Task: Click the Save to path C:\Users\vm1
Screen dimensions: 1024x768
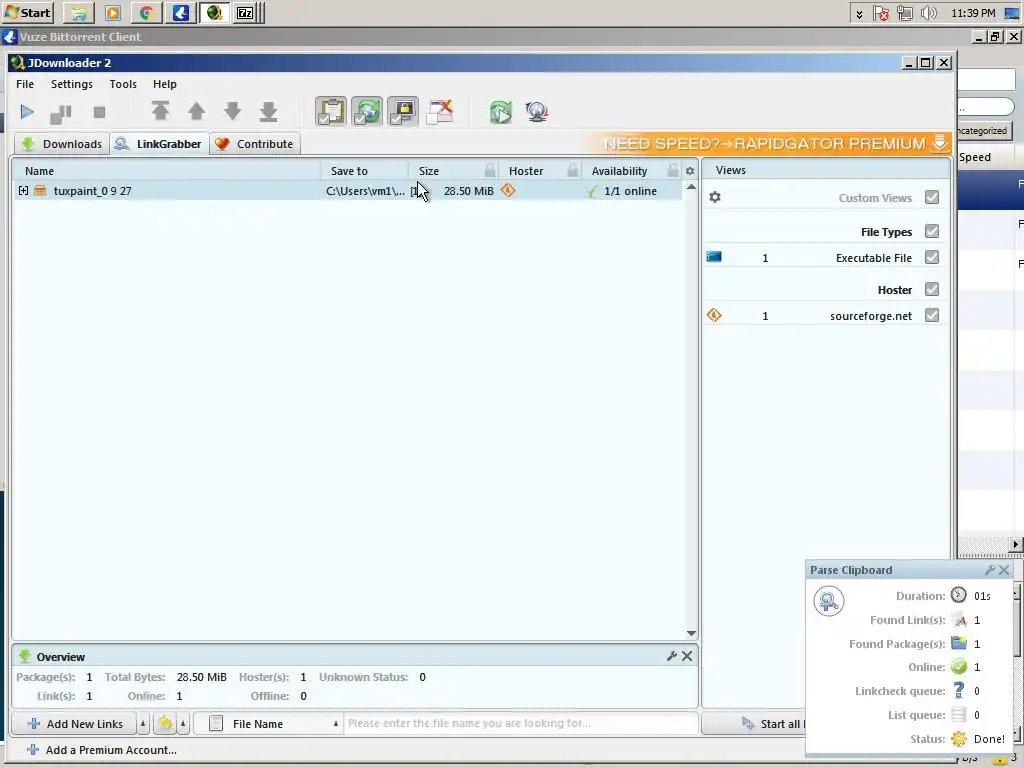Action: 365,191
